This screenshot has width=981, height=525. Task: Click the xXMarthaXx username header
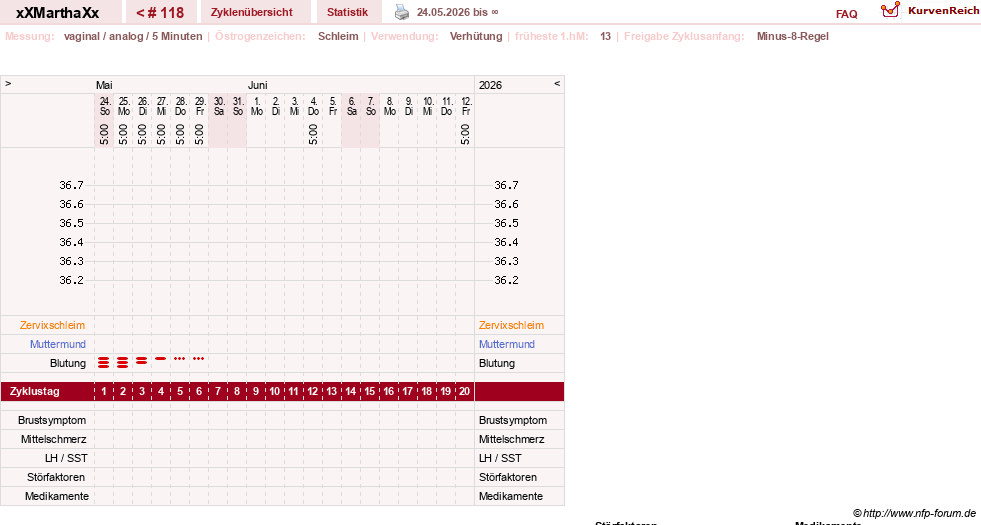point(58,13)
